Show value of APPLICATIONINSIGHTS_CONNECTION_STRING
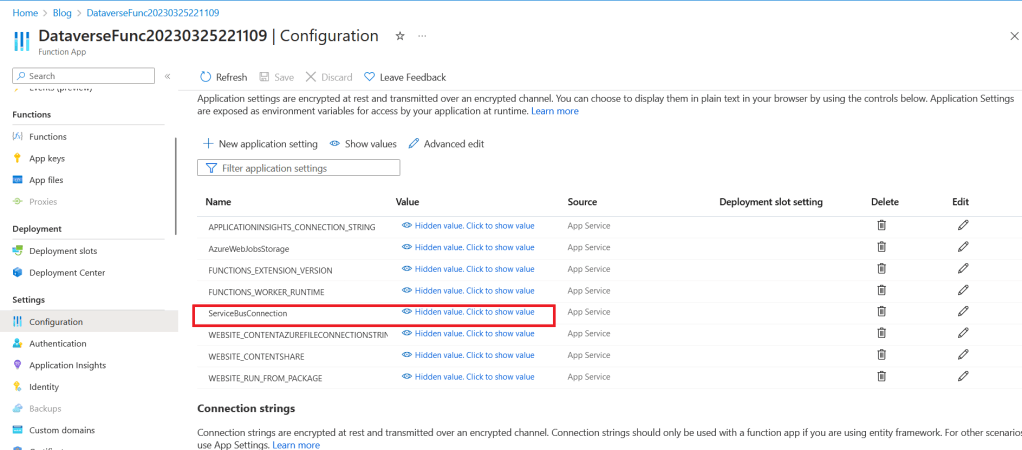Viewport: 1022px width, 450px height. [468, 226]
